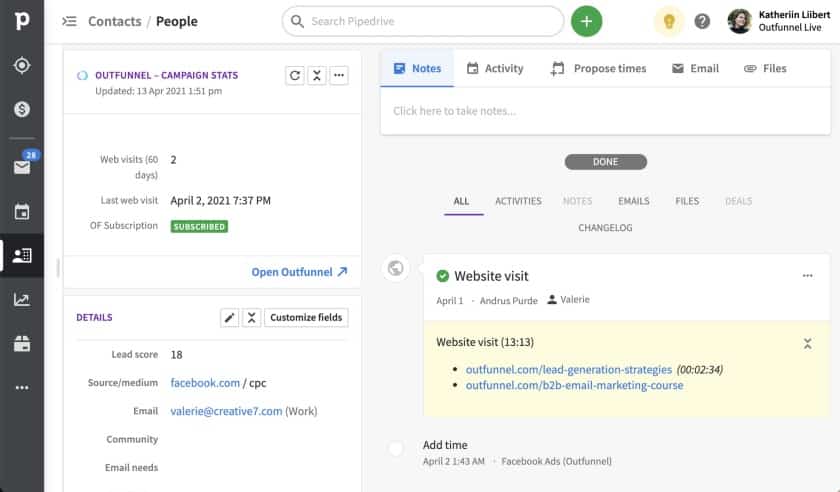The height and width of the screenshot is (492, 840).
Task: Click the Lead score value 18
Action: (176, 355)
